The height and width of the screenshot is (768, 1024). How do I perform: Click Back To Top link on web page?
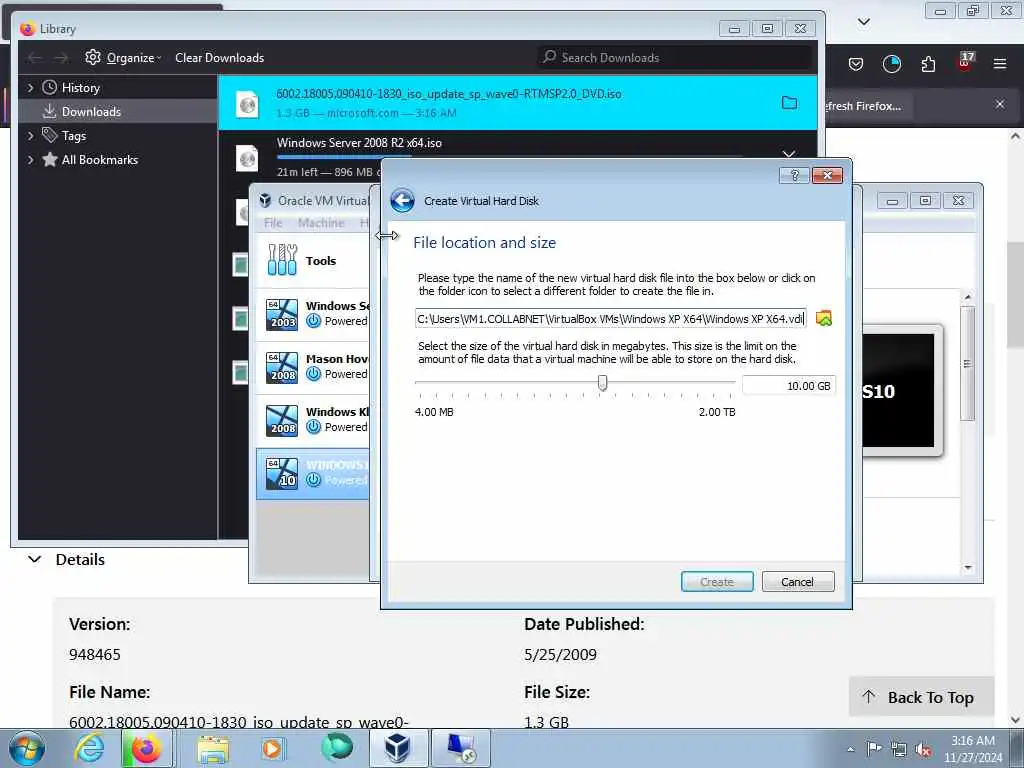[921, 697]
